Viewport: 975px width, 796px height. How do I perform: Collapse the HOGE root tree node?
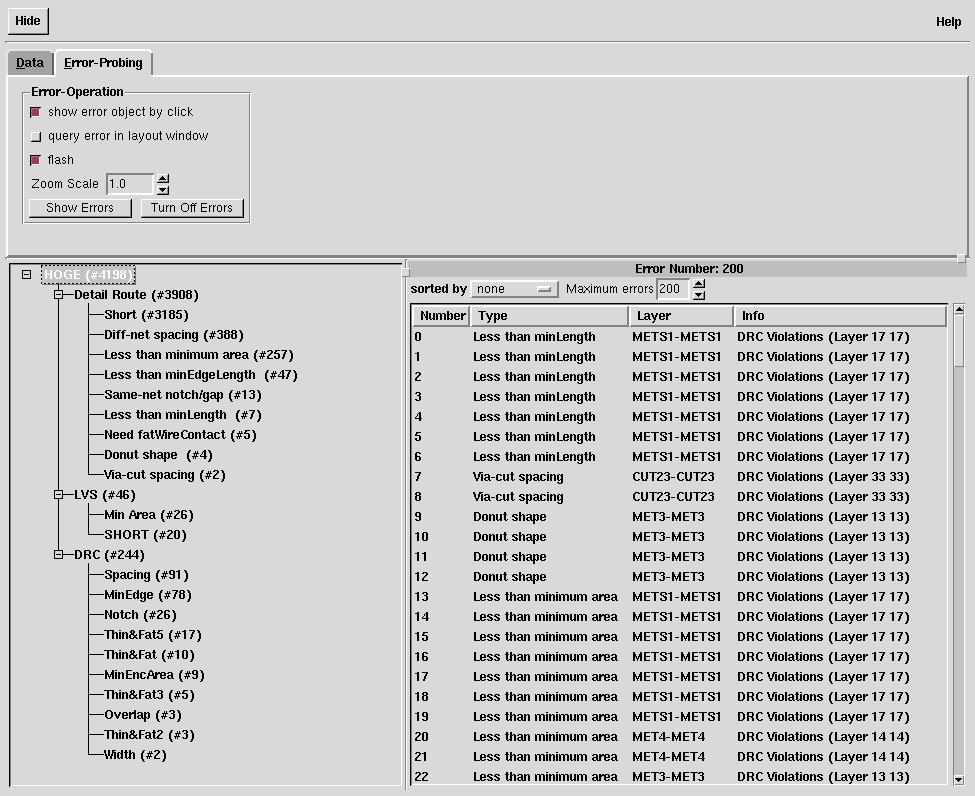(x=27, y=274)
